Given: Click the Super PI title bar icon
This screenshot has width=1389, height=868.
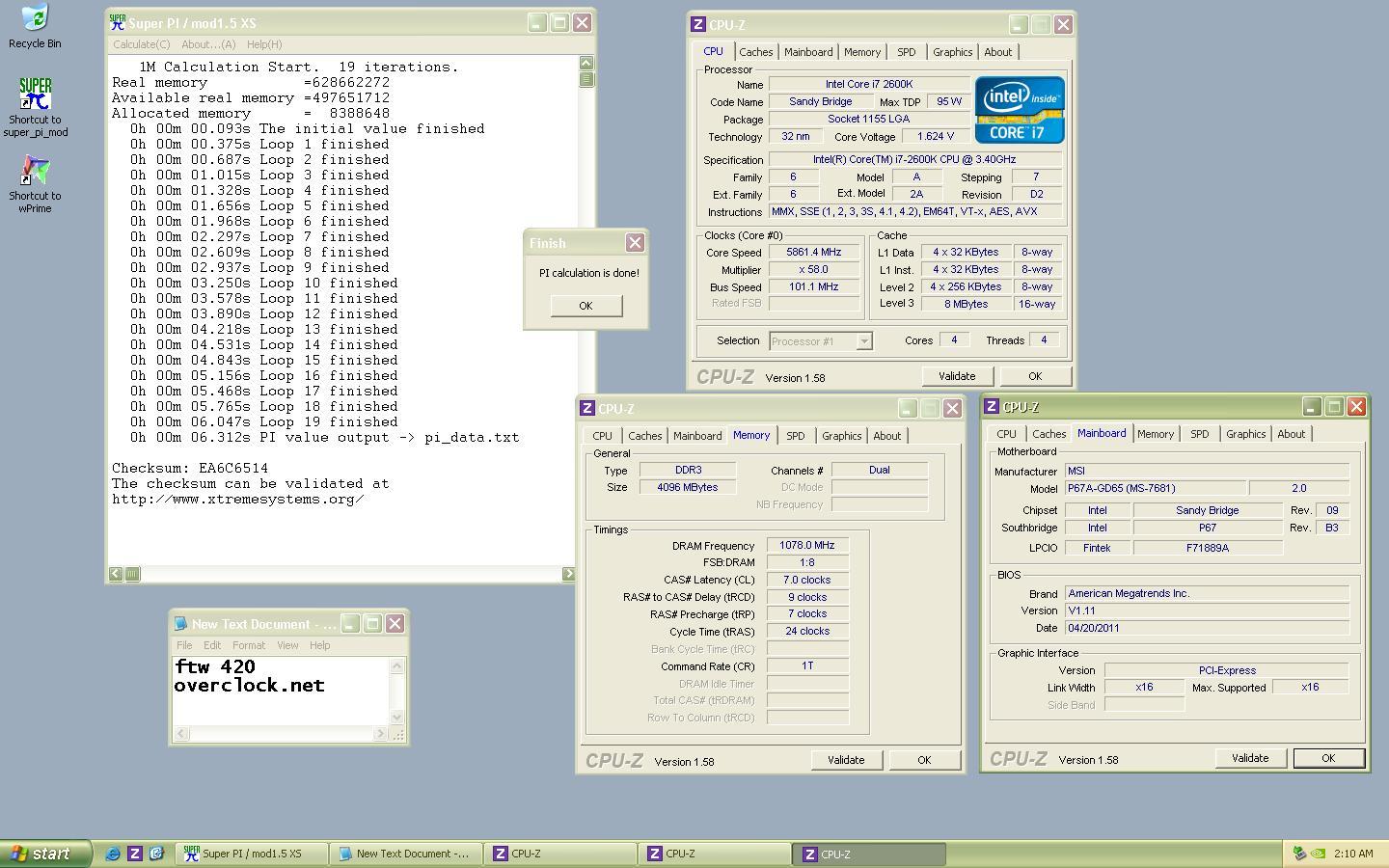Looking at the screenshot, I should (118, 22).
